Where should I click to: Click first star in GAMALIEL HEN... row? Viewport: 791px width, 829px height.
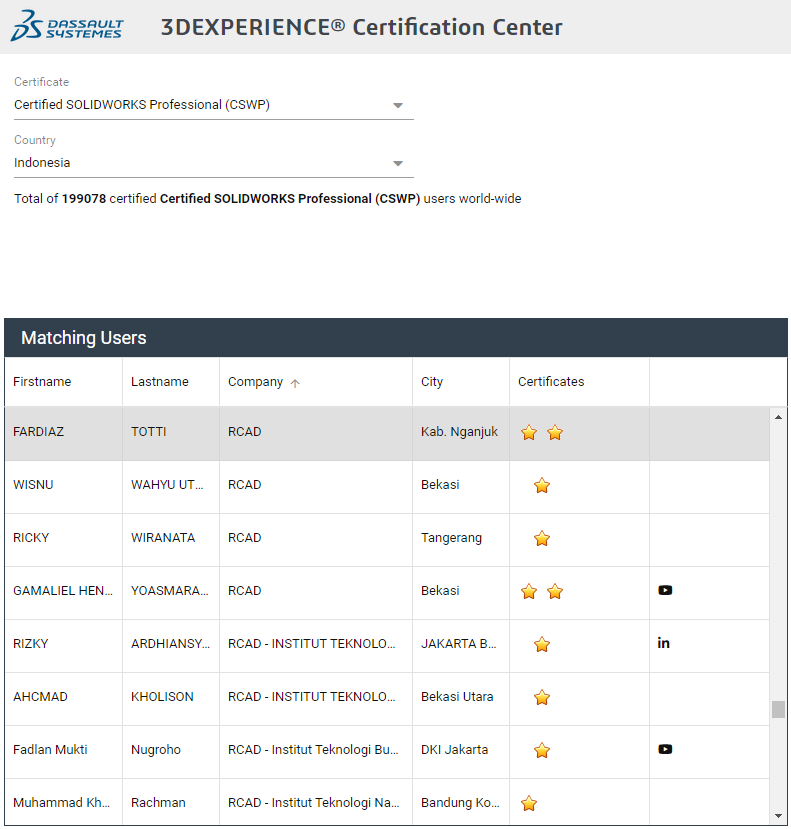[x=529, y=591]
